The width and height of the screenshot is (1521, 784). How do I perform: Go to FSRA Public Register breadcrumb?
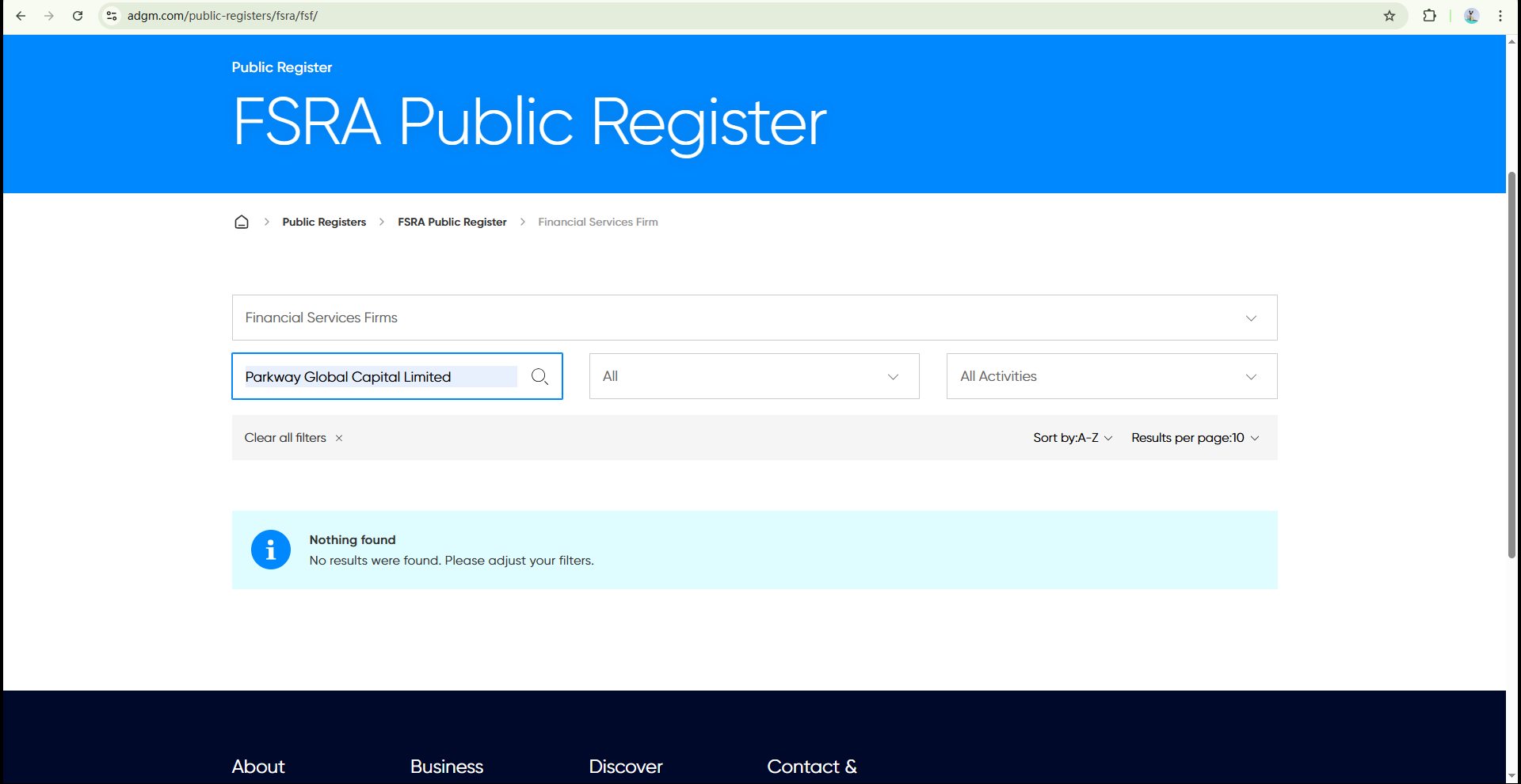(x=452, y=222)
